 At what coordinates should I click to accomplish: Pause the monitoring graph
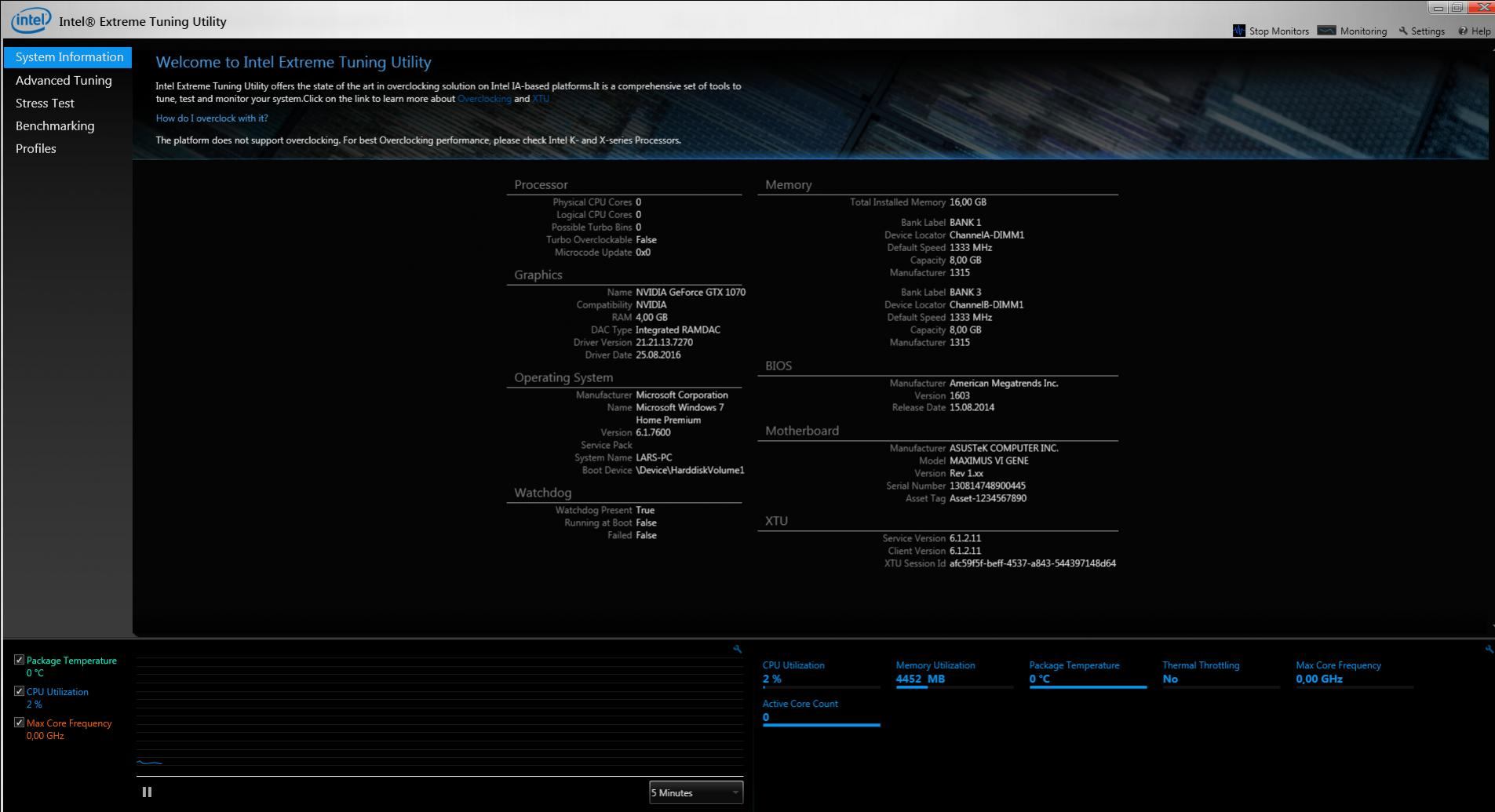[x=147, y=792]
